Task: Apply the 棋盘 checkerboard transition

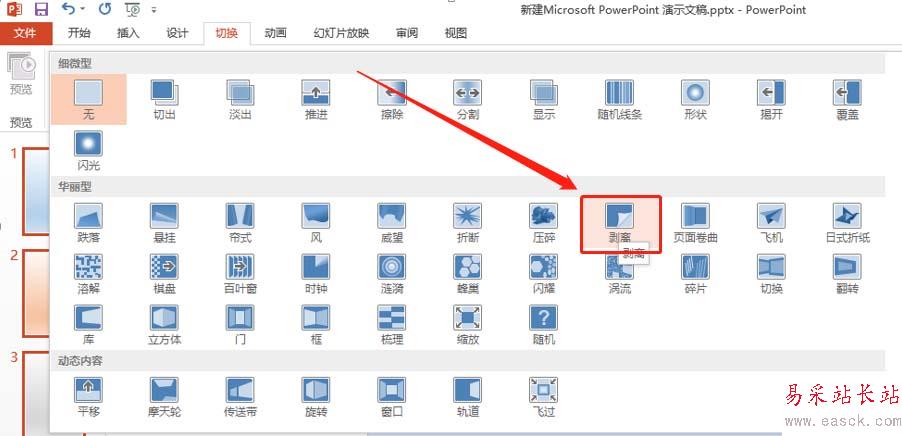Action: [x=165, y=273]
